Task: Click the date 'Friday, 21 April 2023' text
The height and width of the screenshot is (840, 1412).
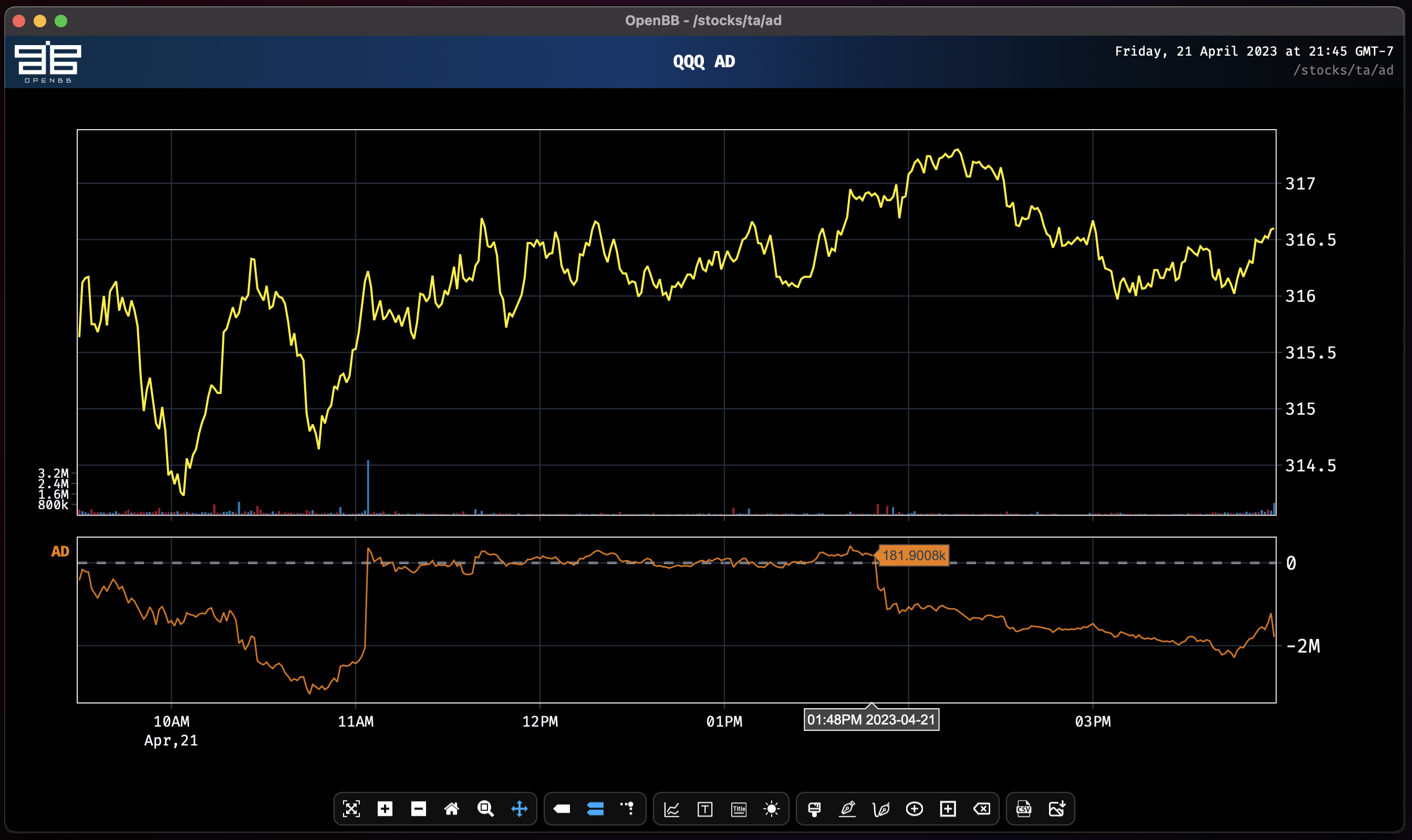Action: click(1196, 51)
